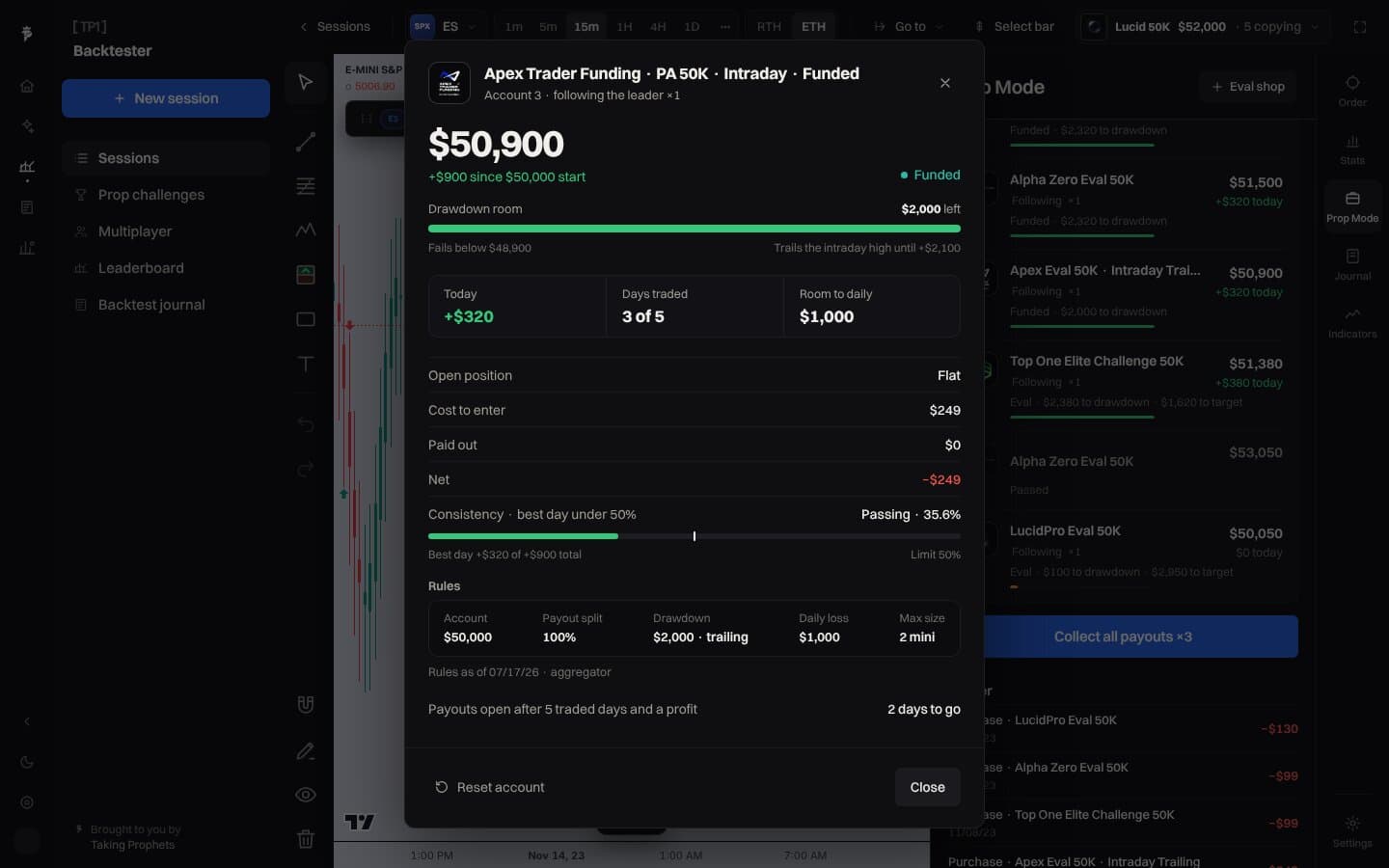This screenshot has height=868, width=1389.
Task: Select the fibonacci lines tool
Action: coord(306,186)
